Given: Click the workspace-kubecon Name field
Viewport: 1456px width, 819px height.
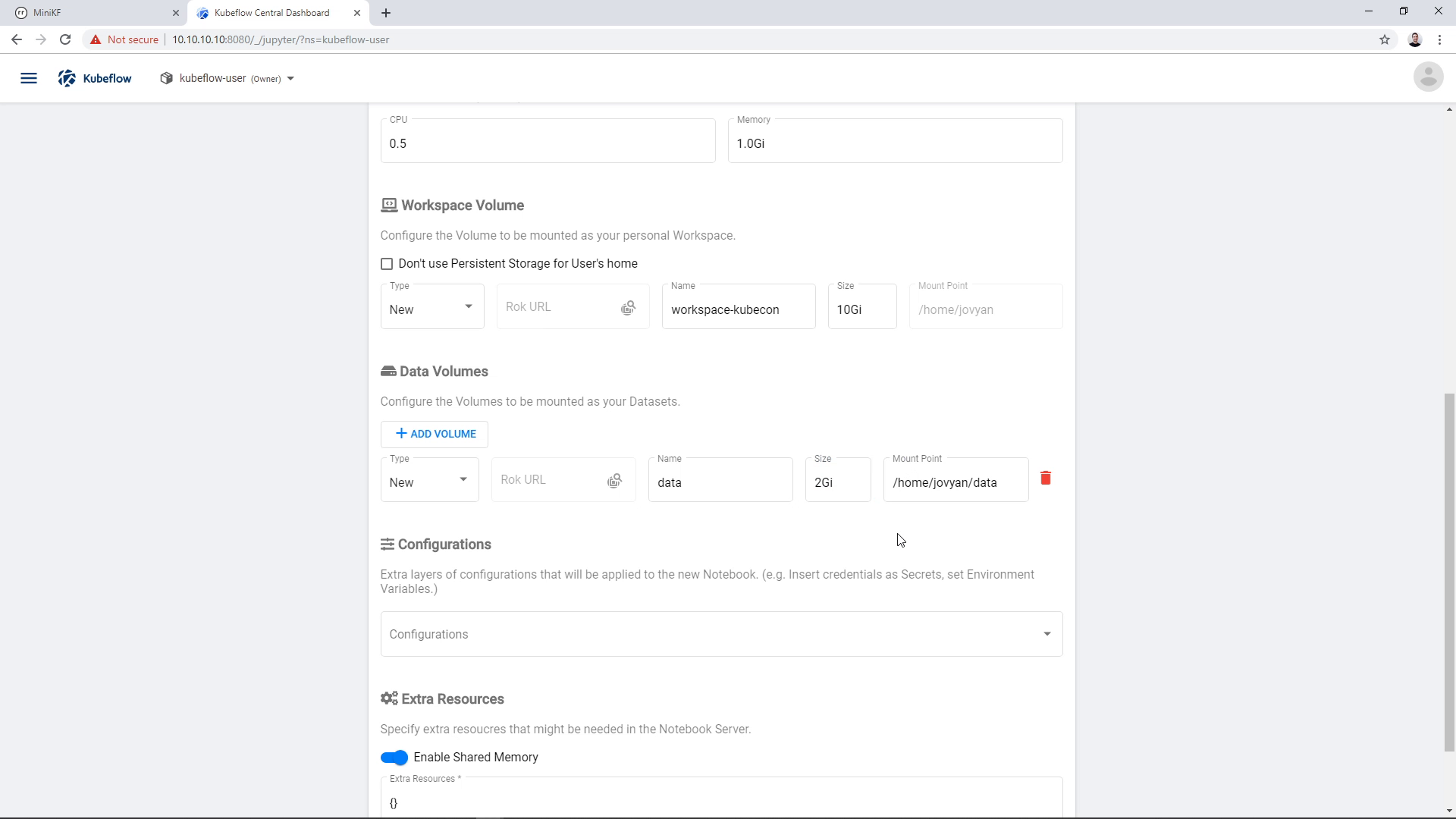Looking at the screenshot, I should (739, 306).
